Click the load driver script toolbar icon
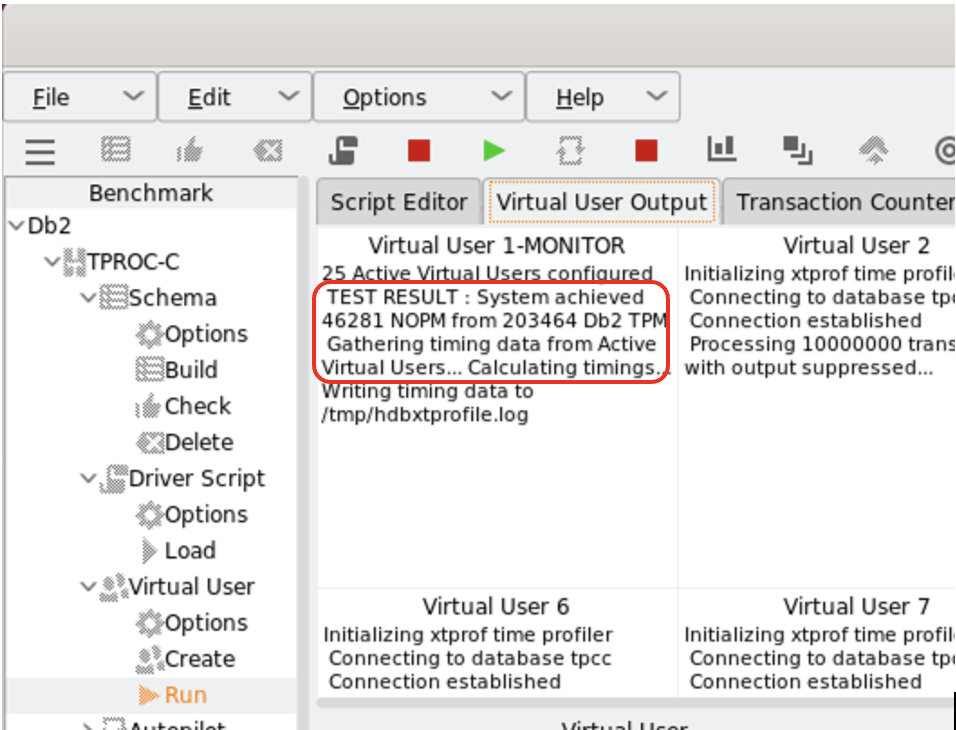The height and width of the screenshot is (730, 956). click(343, 150)
